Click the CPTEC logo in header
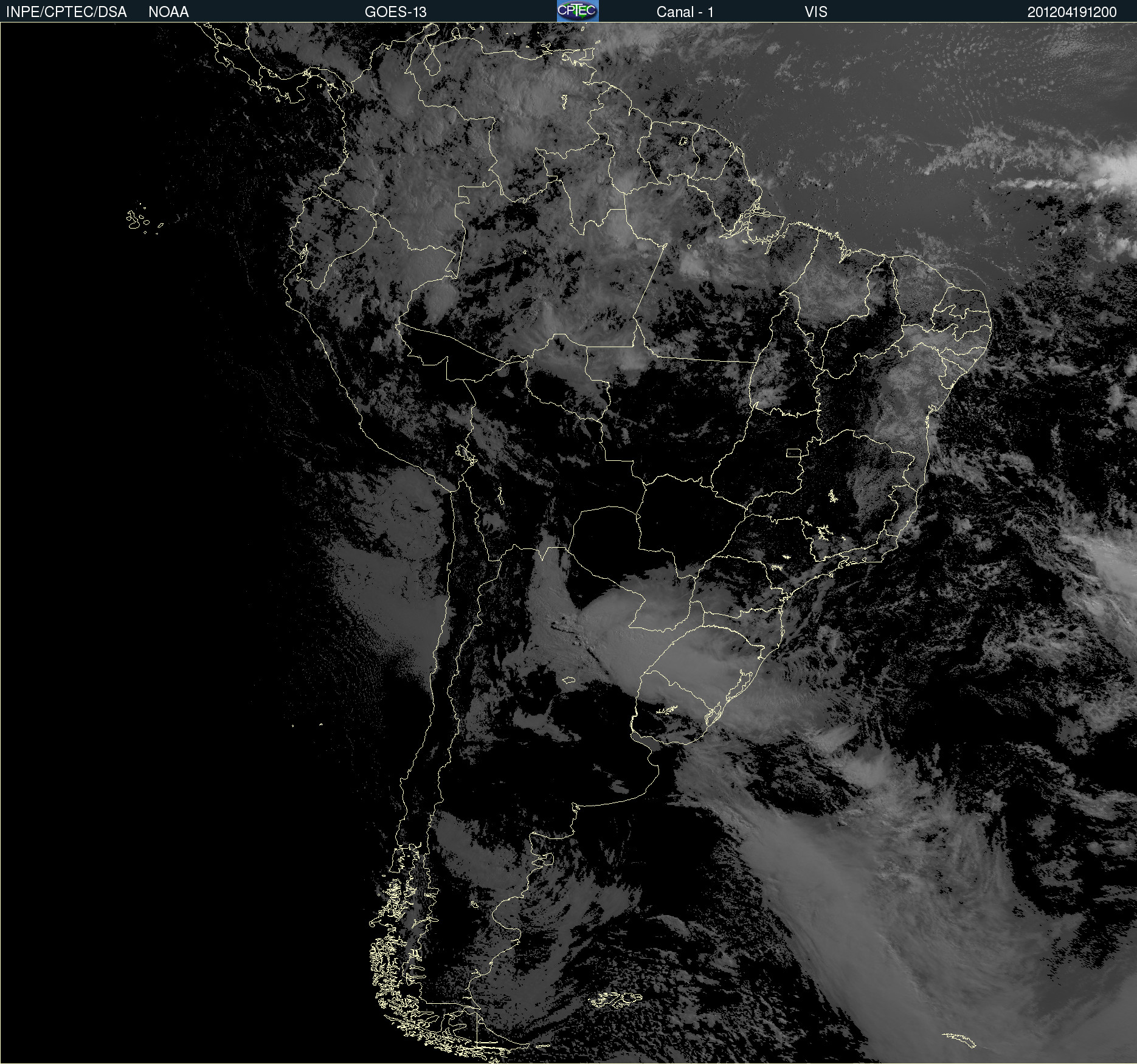The image size is (1137, 1064). (578, 11)
